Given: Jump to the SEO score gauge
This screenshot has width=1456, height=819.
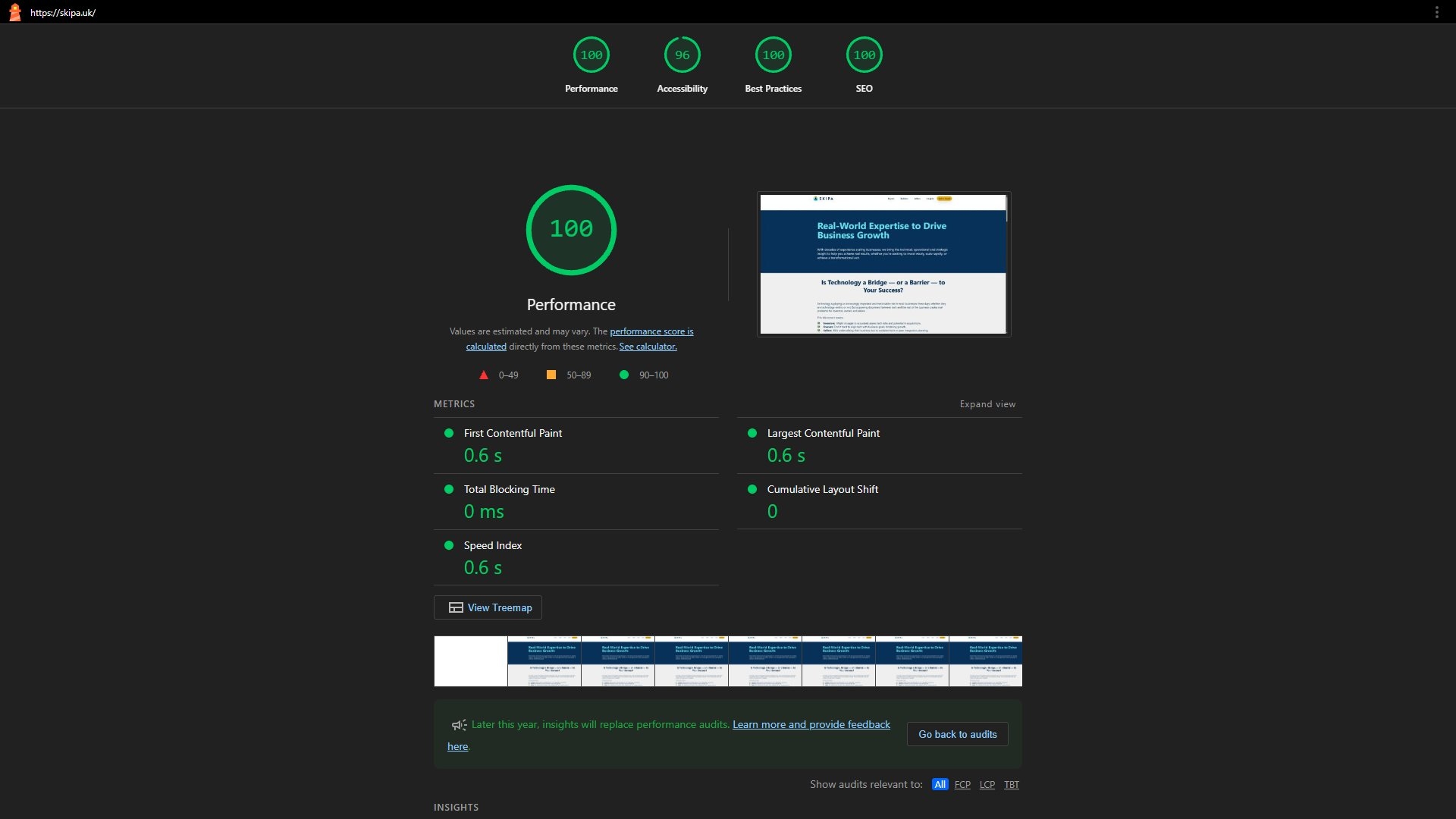Looking at the screenshot, I should pos(864,55).
